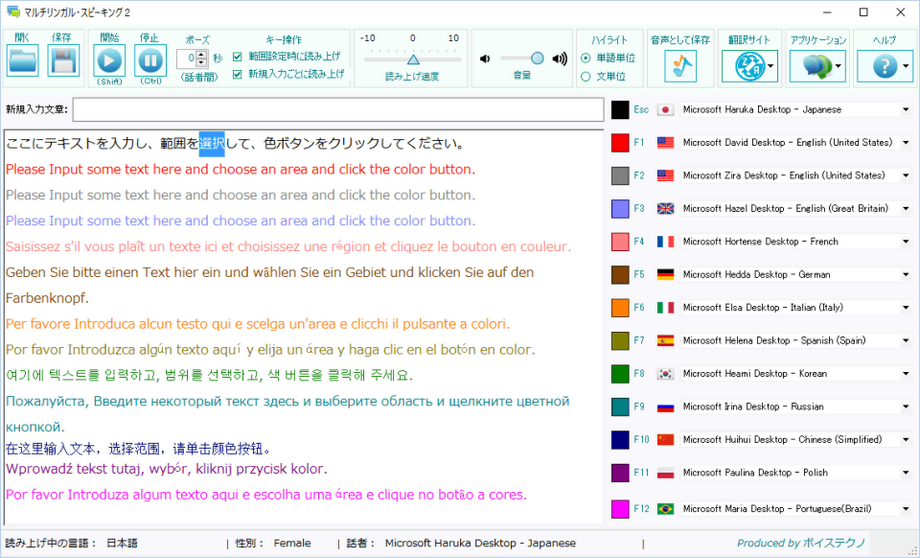The width and height of the screenshot is (920, 558).
Task: Open the Application speech bubbles icon
Action: (817, 66)
